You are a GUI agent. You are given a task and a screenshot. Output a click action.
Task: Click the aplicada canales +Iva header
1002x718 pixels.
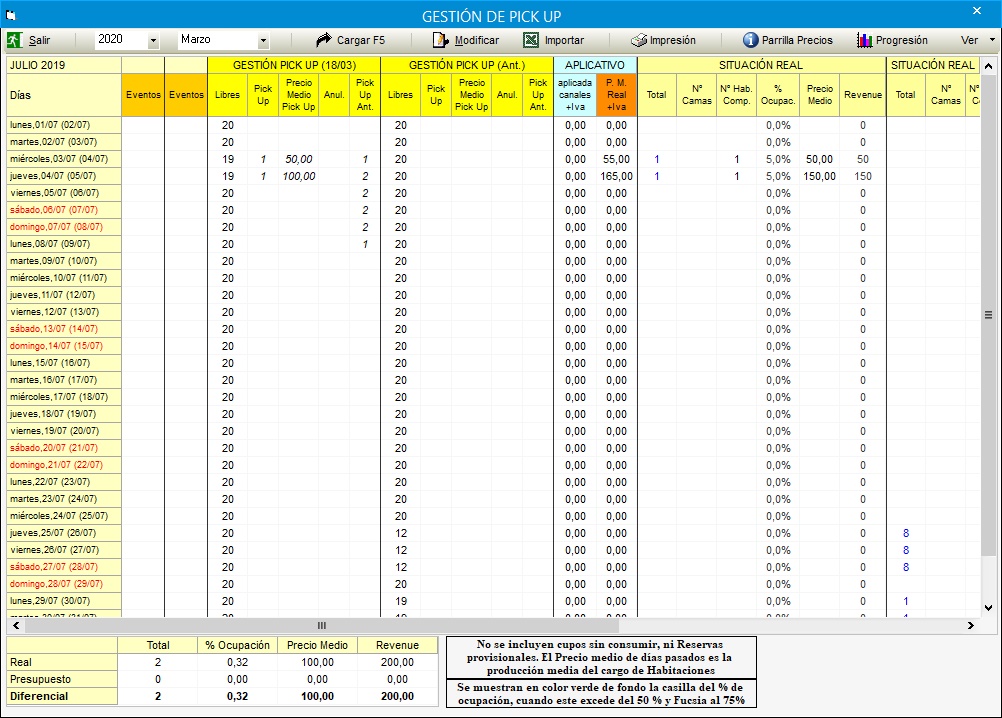pos(575,95)
